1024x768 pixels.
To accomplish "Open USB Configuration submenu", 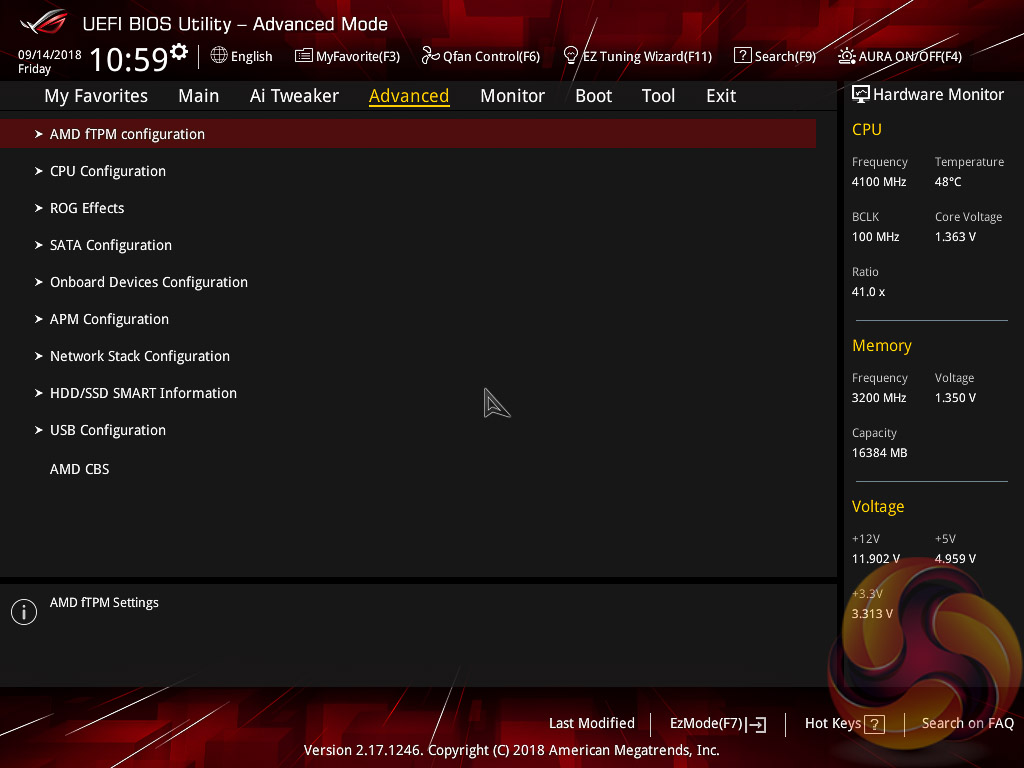I will 108,430.
